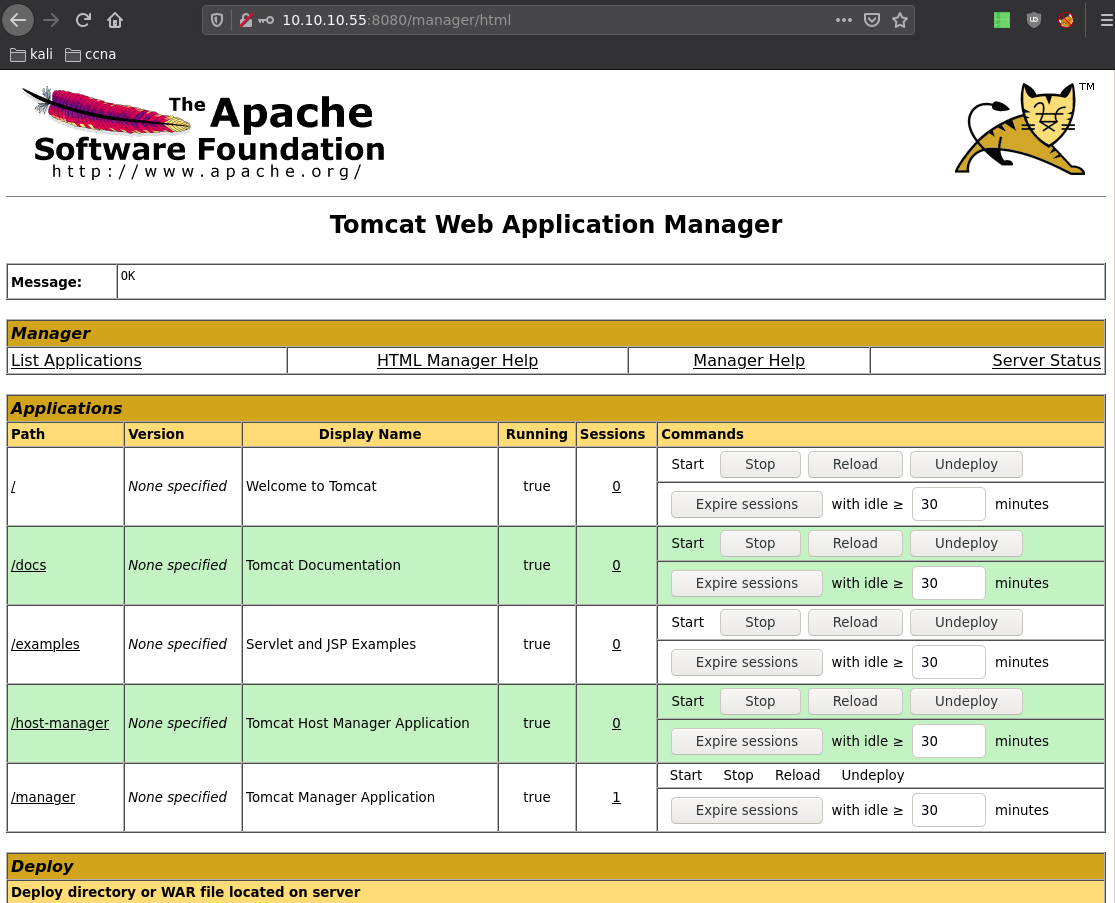
Task: Open the /docs application link
Action: pyautogui.click(x=28, y=565)
